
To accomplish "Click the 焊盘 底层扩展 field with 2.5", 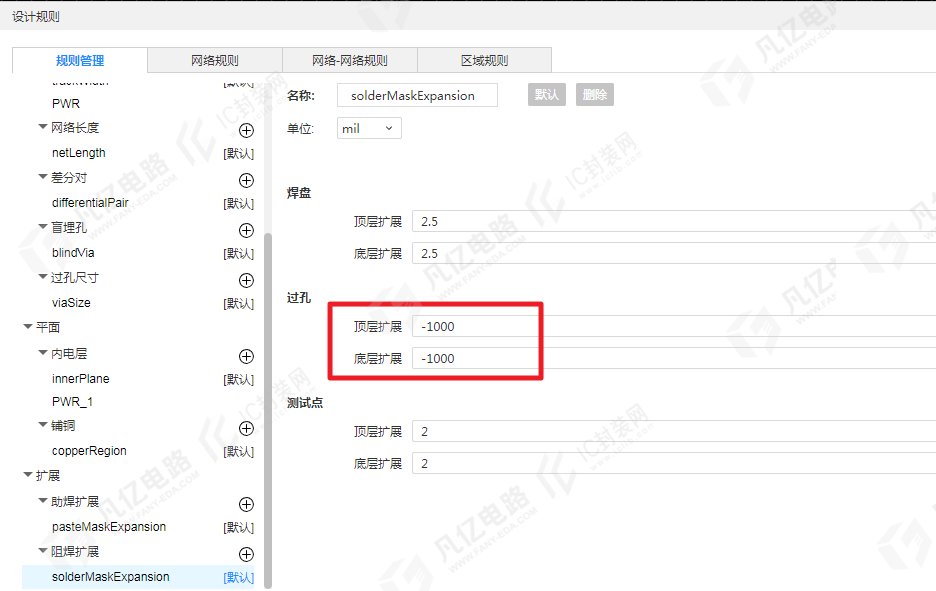I will (x=674, y=254).
